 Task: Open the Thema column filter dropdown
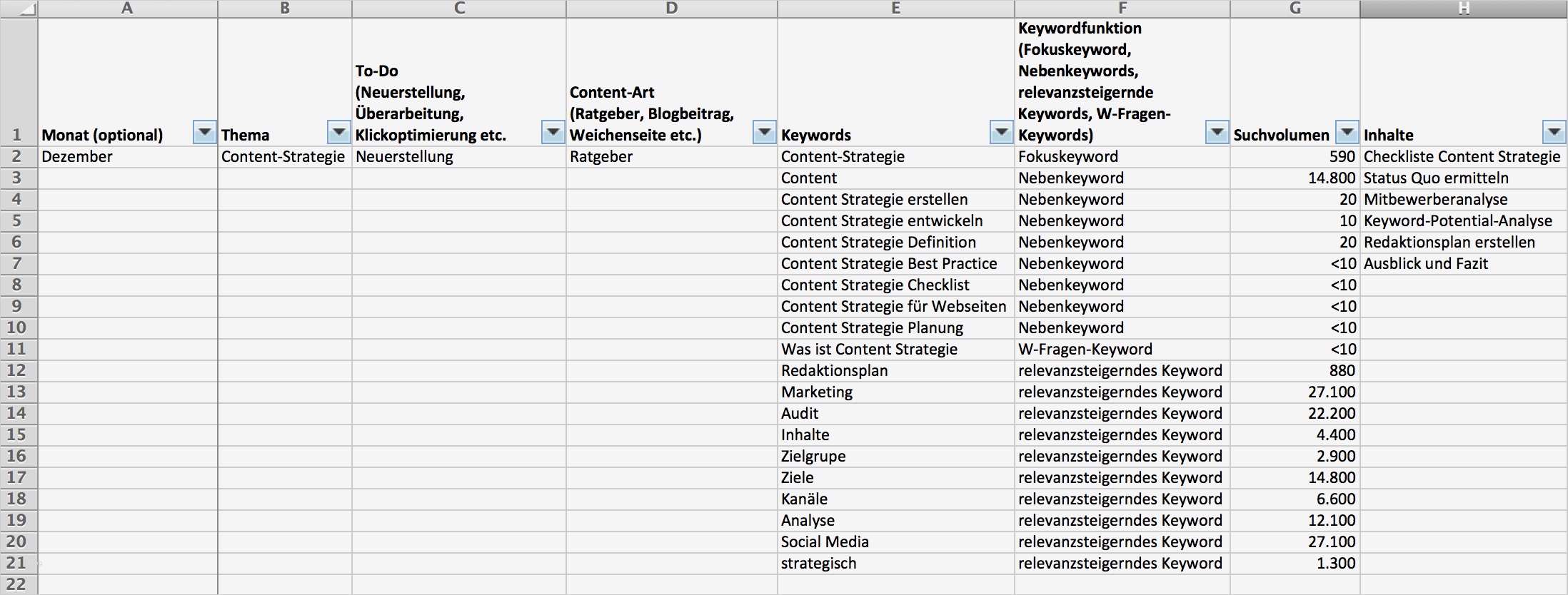pyautogui.click(x=338, y=133)
